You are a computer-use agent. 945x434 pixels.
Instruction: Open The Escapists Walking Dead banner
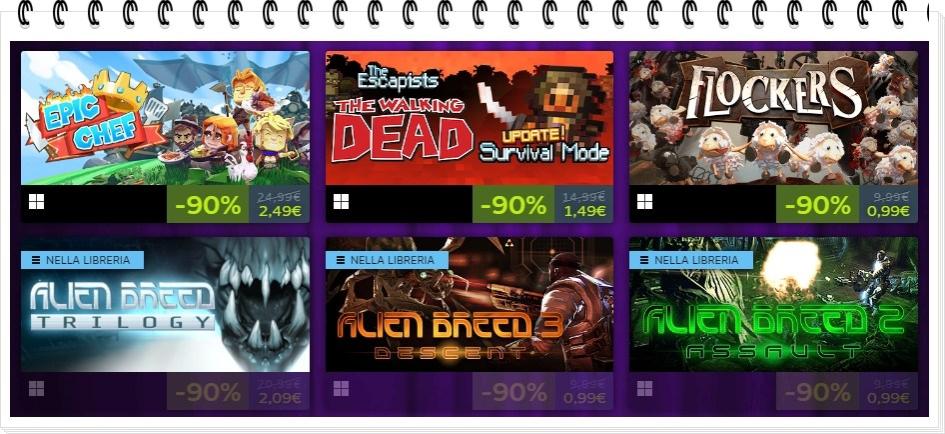469,118
